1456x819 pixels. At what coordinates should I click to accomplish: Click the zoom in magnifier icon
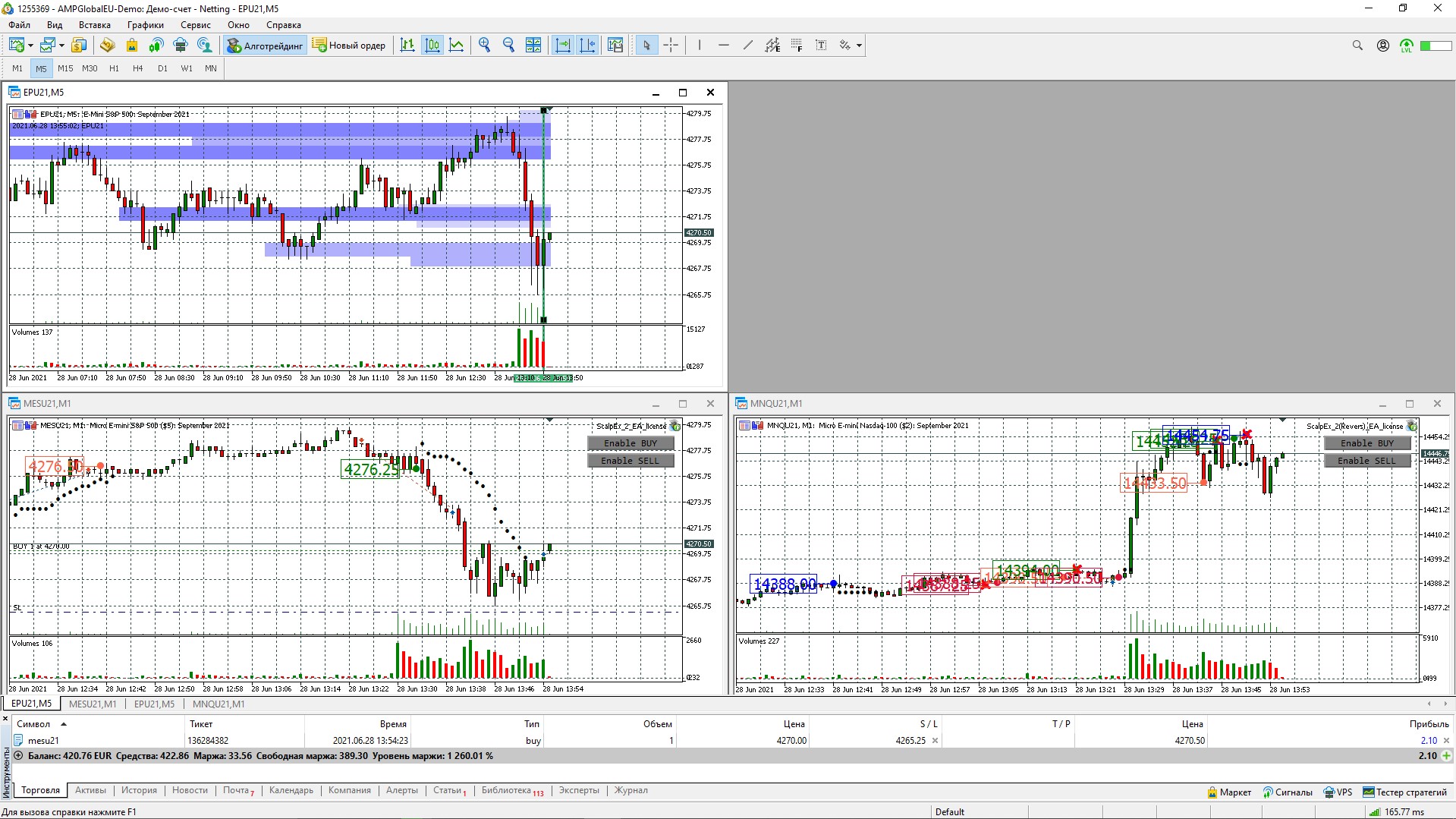tap(485, 46)
